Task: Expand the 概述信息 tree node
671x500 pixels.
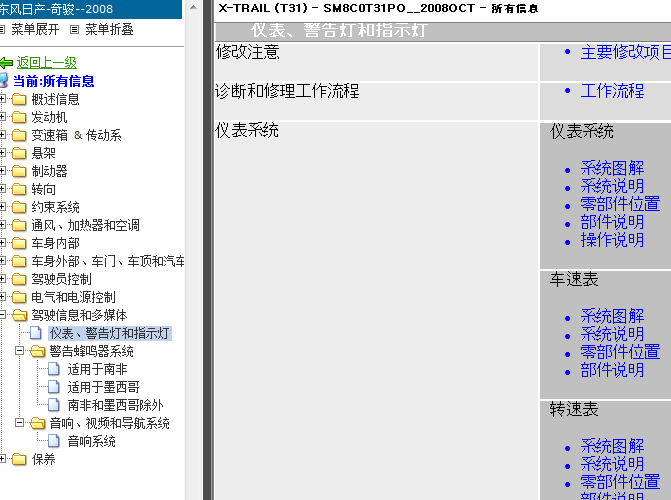Action: (4, 100)
